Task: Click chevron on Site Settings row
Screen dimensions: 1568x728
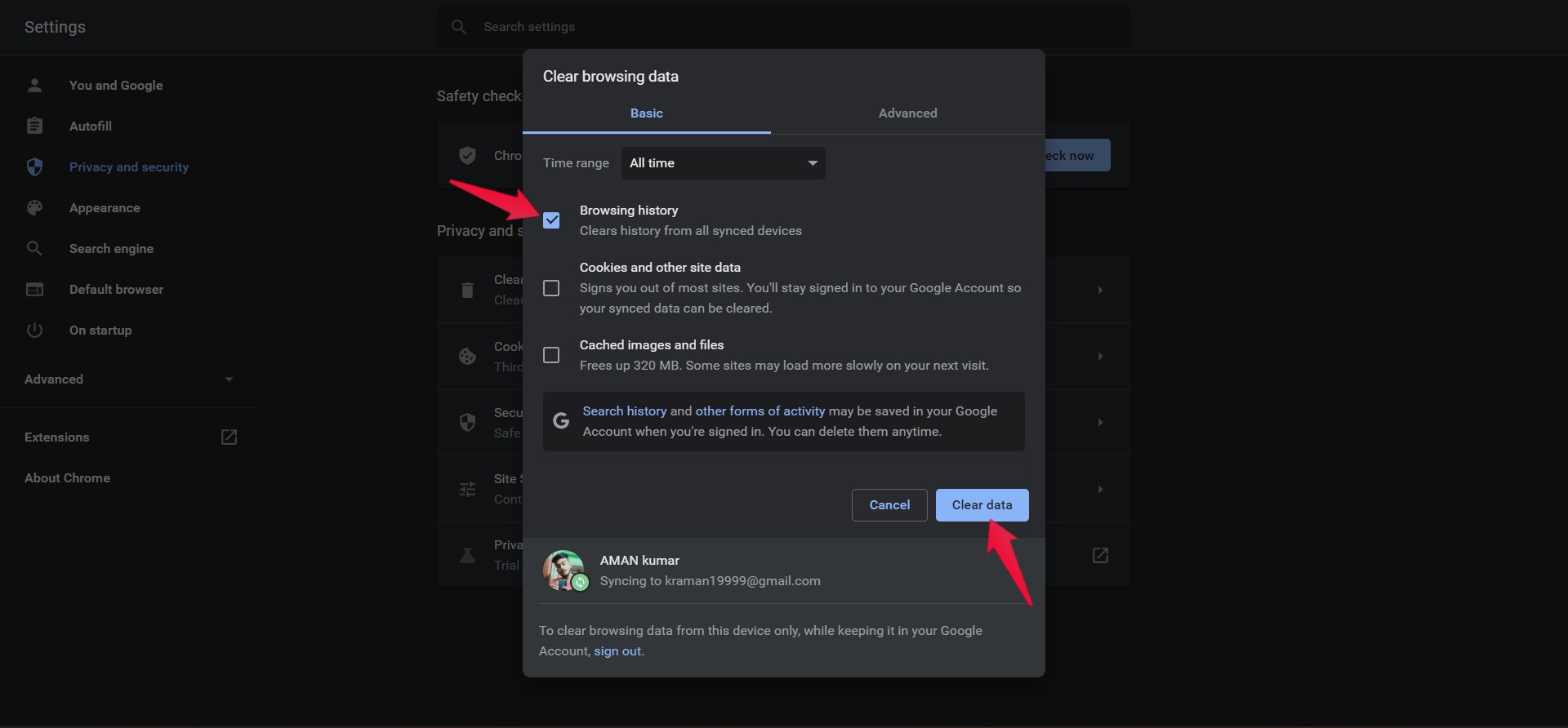Action: tap(1100, 489)
